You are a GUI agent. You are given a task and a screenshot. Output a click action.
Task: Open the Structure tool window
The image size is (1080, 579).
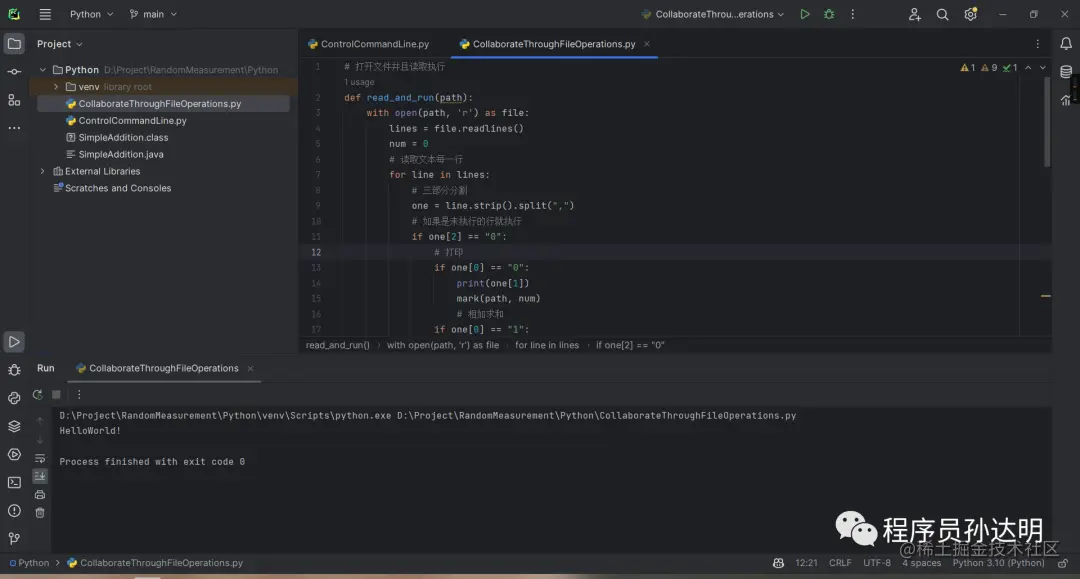14,100
